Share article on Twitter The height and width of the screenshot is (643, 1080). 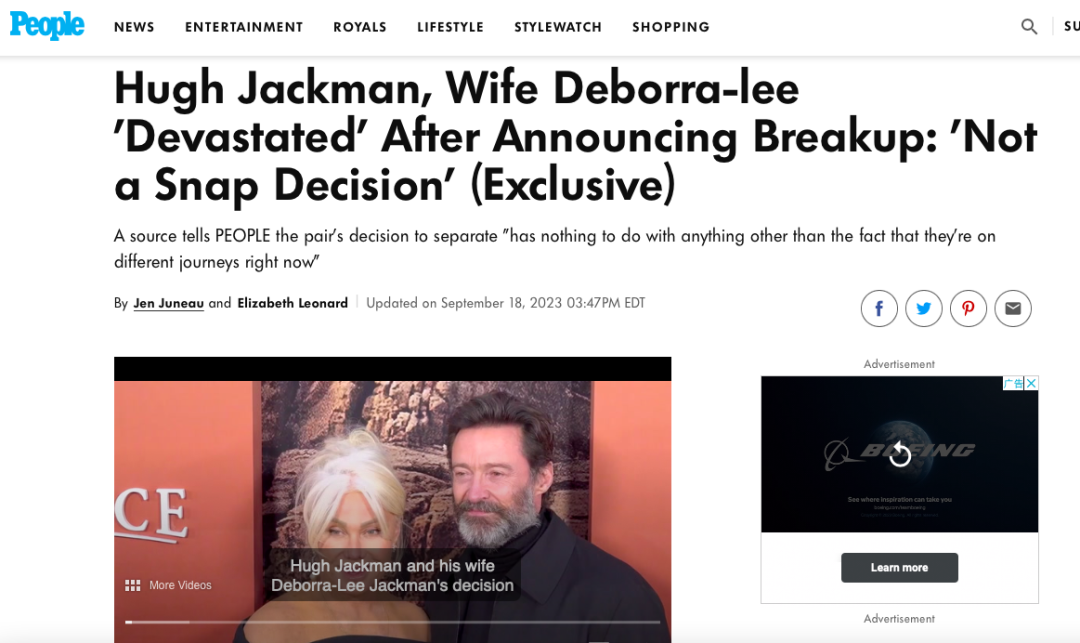[924, 308]
